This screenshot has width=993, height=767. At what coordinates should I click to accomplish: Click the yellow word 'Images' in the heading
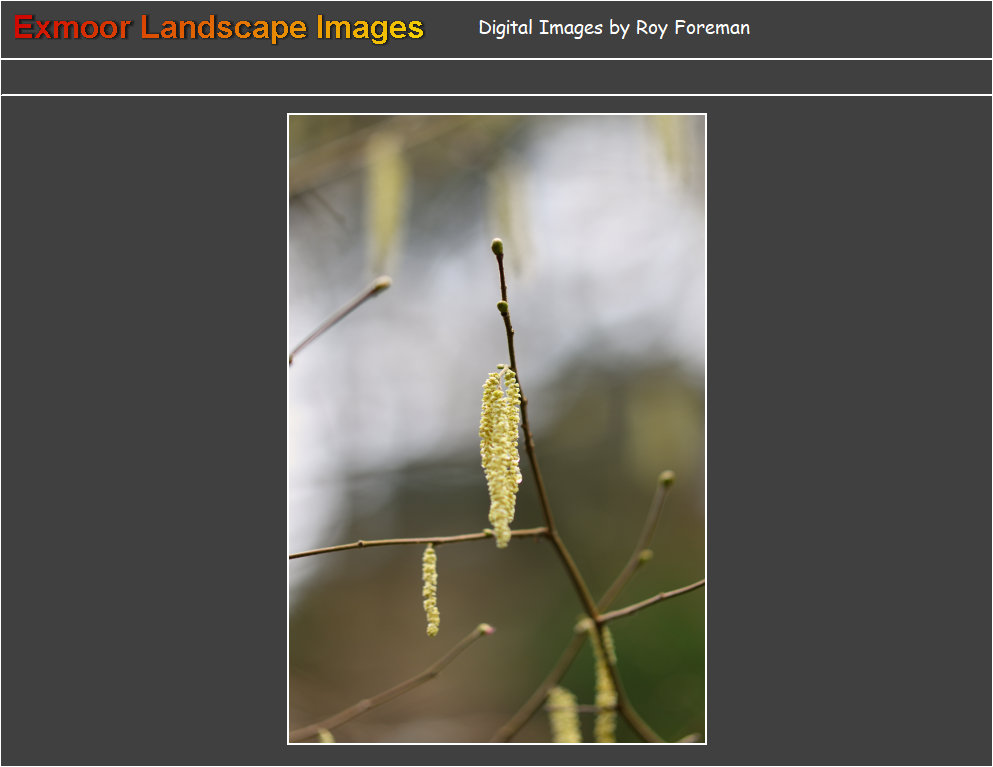369,28
